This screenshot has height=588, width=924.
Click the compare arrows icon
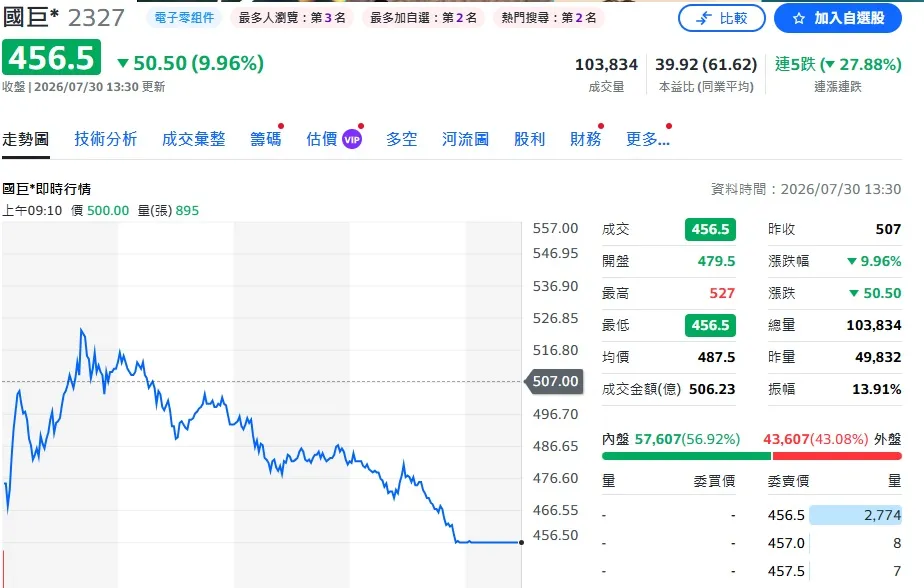pos(704,18)
